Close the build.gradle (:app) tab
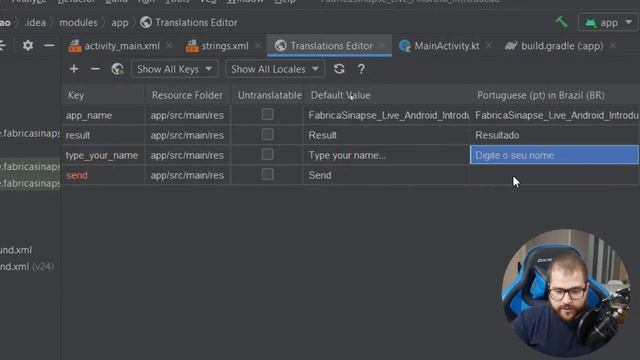This screenshot has height=360, width=640. (613, 46)
